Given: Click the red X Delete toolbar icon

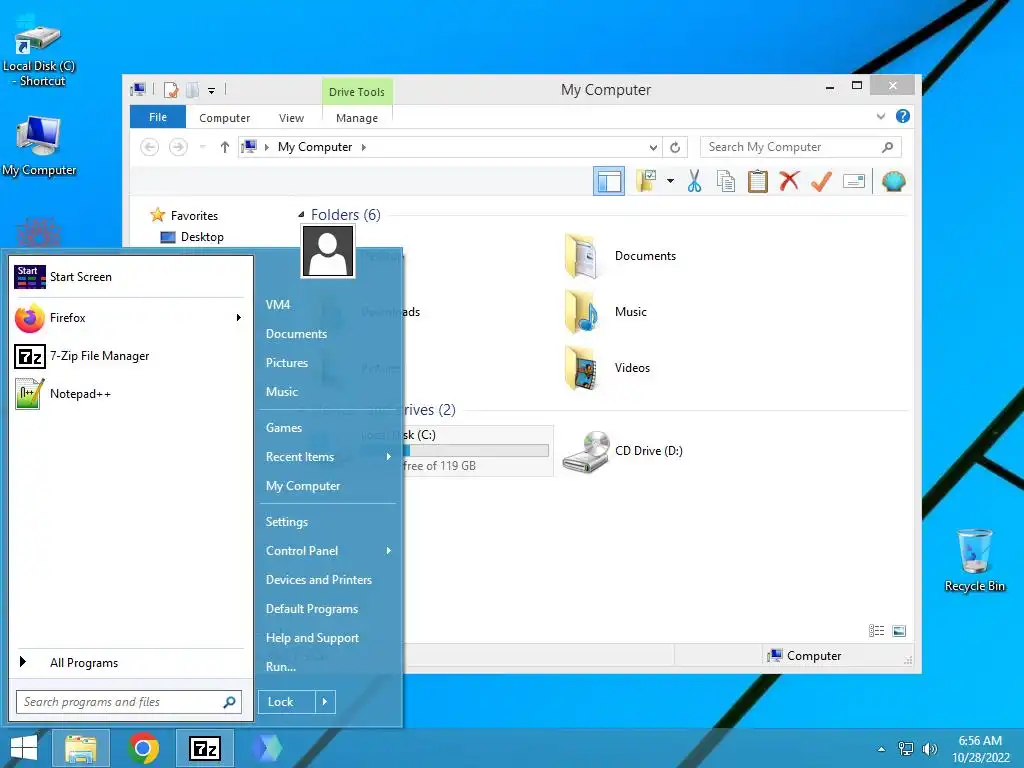Looking at the screenshot, I should (789, 180).
